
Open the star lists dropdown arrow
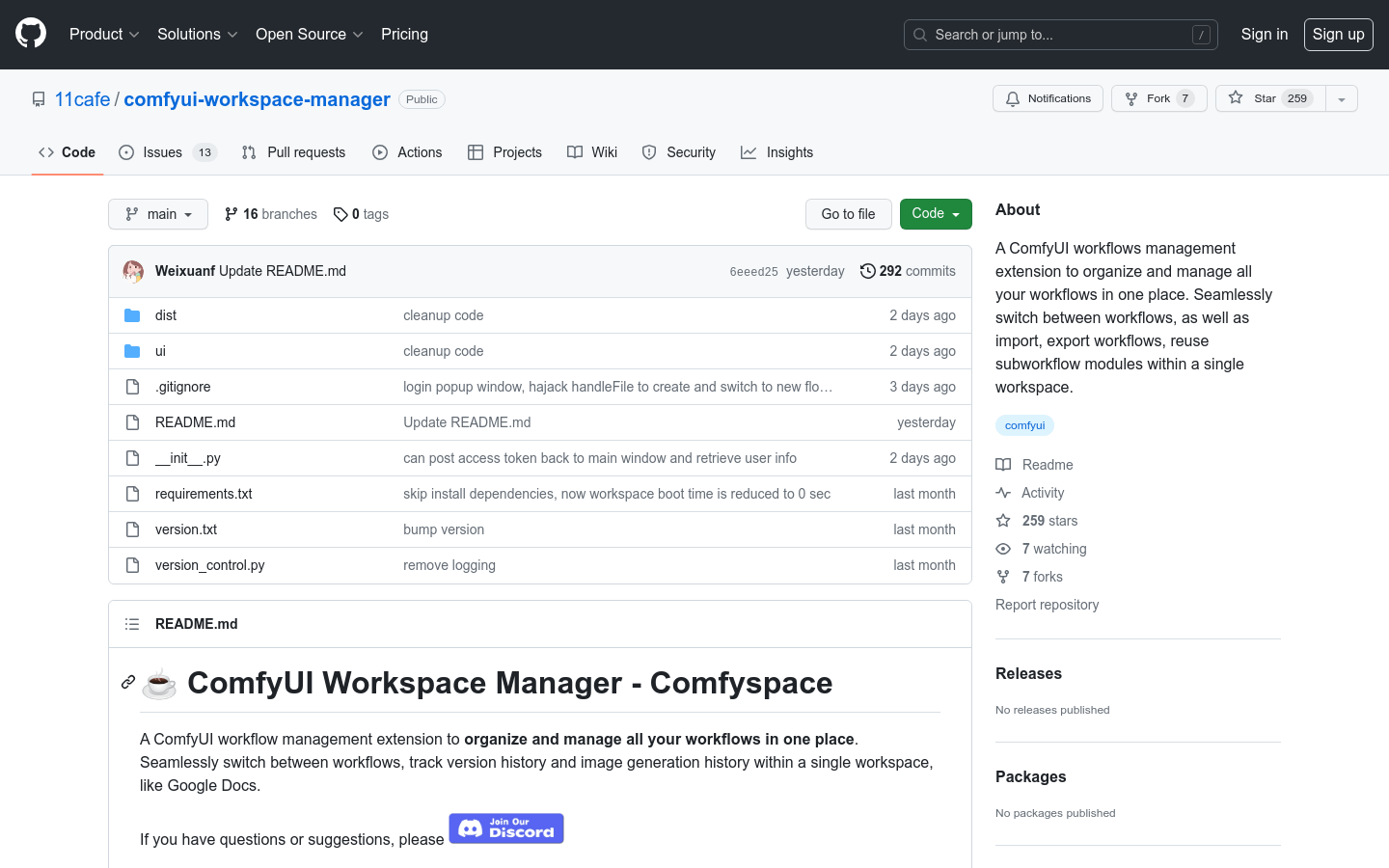[x=1342, y=98]
